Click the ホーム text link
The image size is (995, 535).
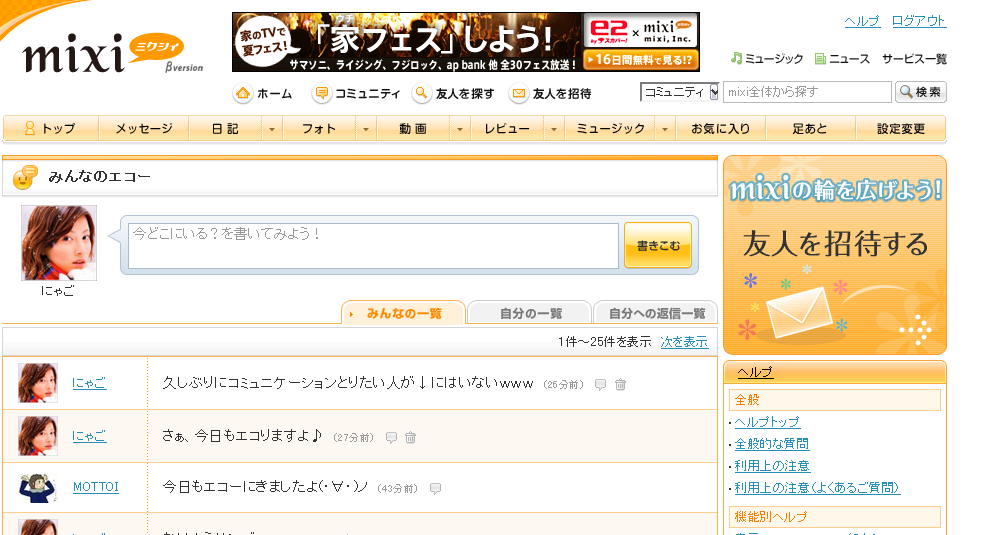click(x=274, y=94)
